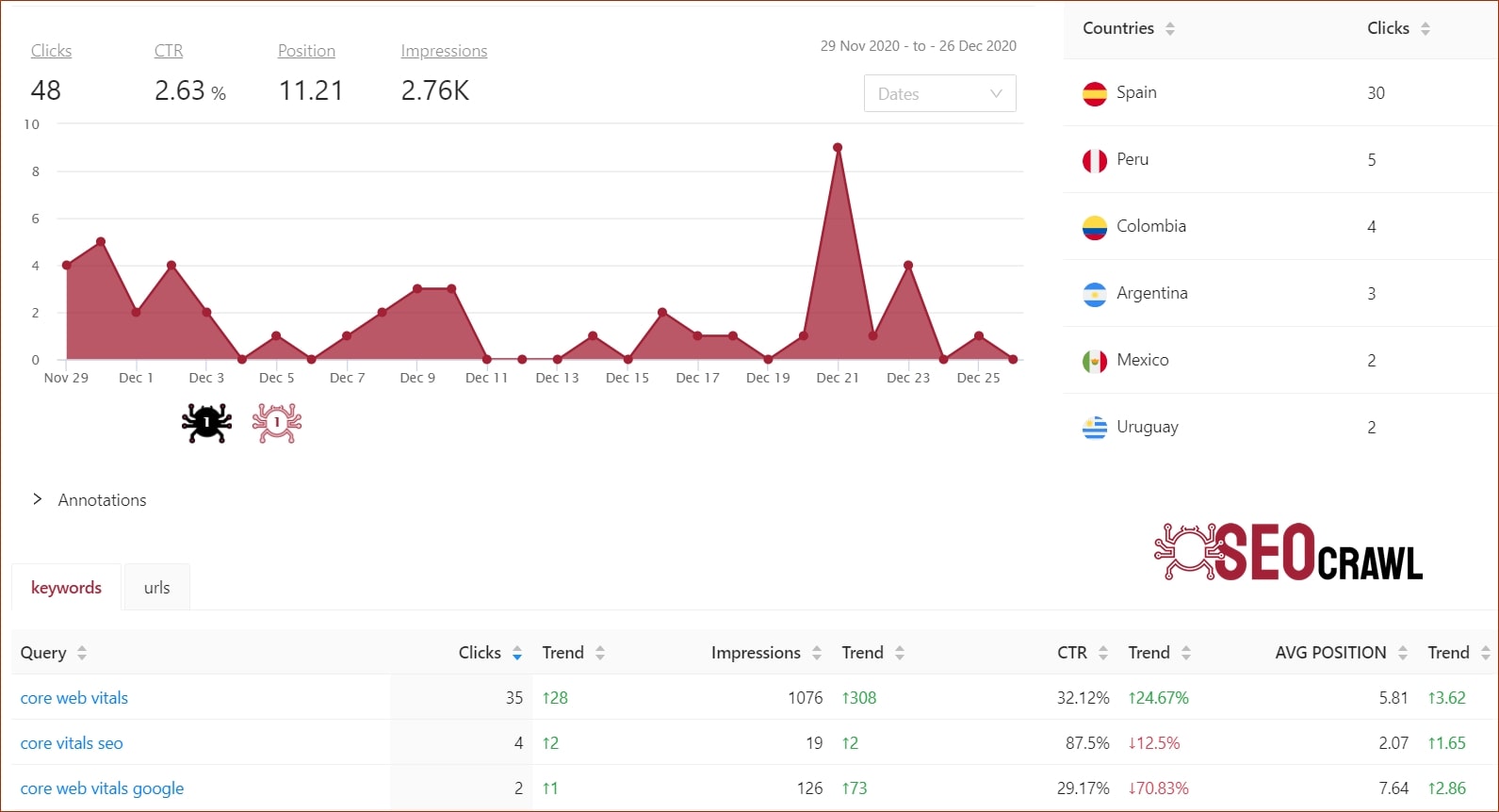
Task: Open the 'core web vitals google' query link
Action: [102, 788]
